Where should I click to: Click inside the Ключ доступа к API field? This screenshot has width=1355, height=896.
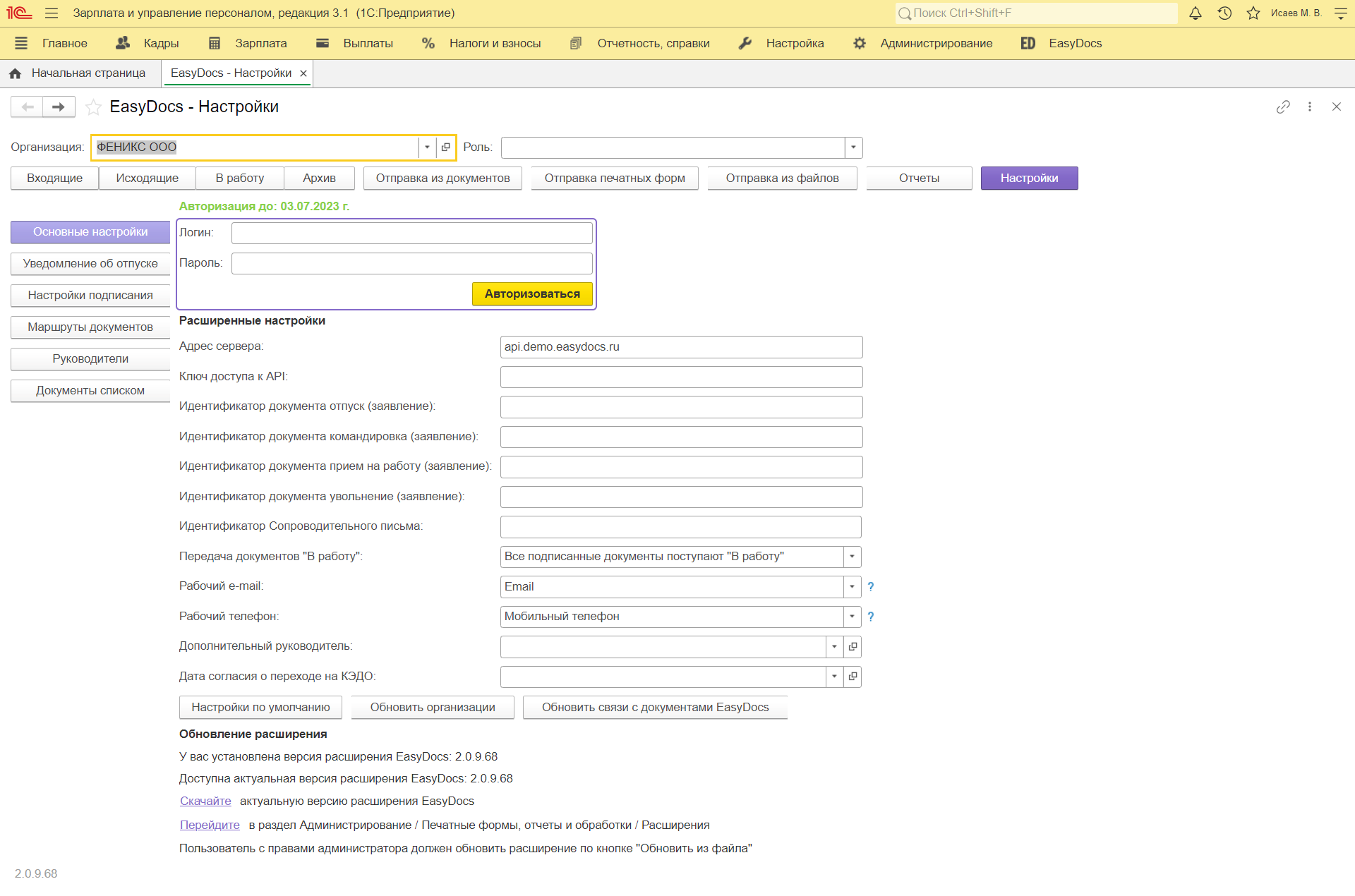click(x=680, y=377)
